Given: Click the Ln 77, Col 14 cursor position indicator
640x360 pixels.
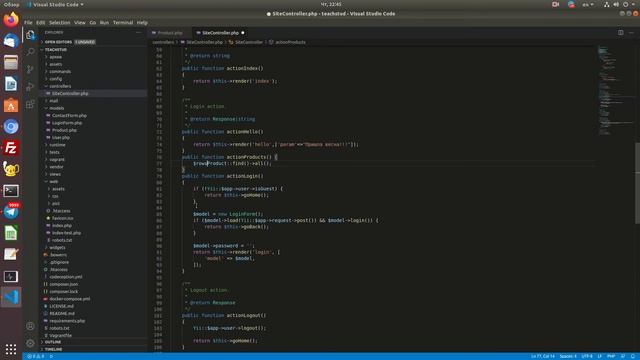Looking at the screenshot, I should [543, 356].
